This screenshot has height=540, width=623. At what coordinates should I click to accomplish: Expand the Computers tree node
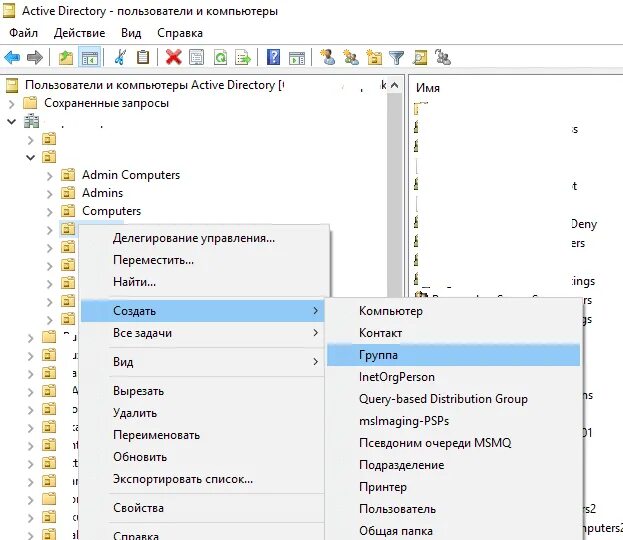(50, 212)
